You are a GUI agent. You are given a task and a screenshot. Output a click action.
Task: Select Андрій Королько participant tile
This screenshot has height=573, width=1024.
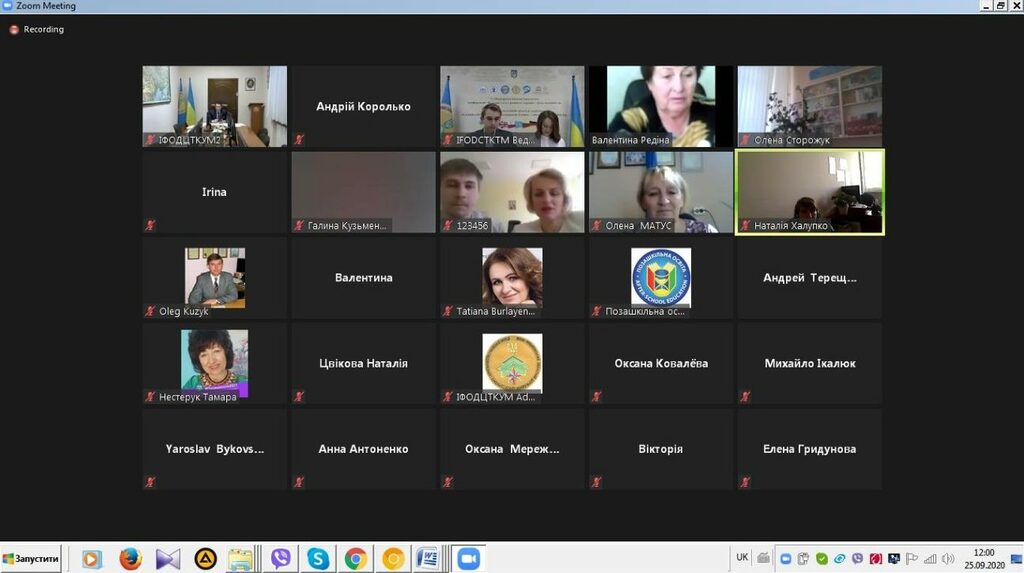(363, 106)
